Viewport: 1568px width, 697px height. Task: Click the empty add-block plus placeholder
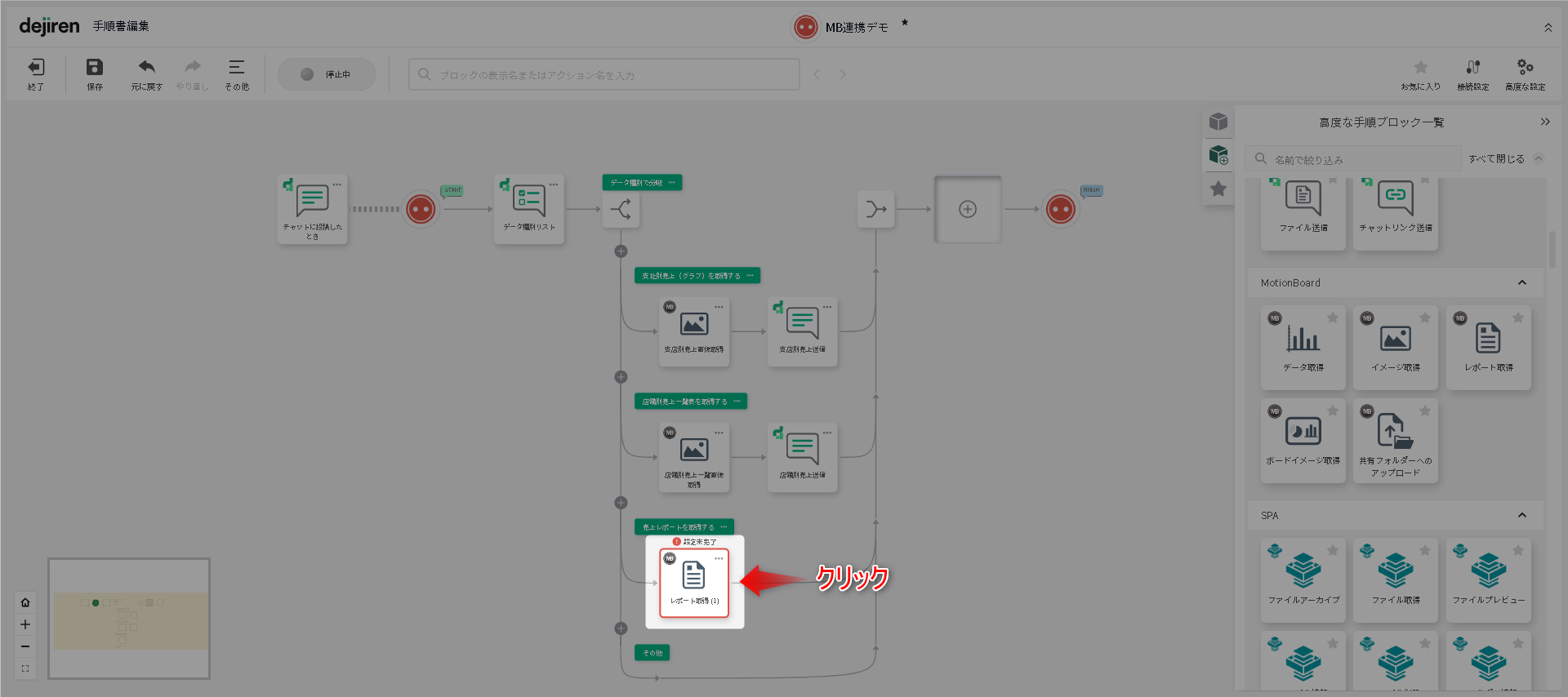968,210
